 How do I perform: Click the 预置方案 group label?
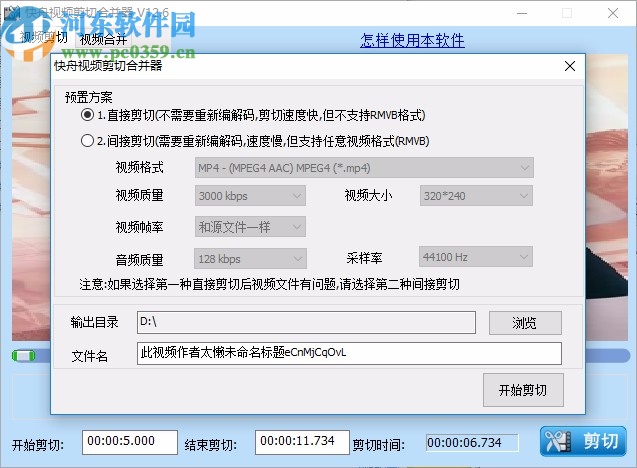pyautogui.click(x=89, y=98)
